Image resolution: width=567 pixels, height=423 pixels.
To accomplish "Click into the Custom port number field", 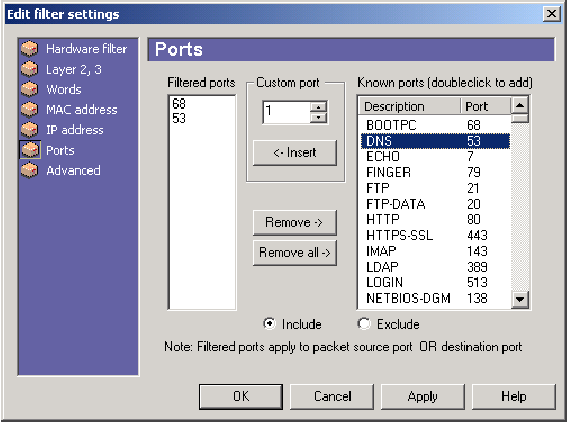I will (286, 112).
